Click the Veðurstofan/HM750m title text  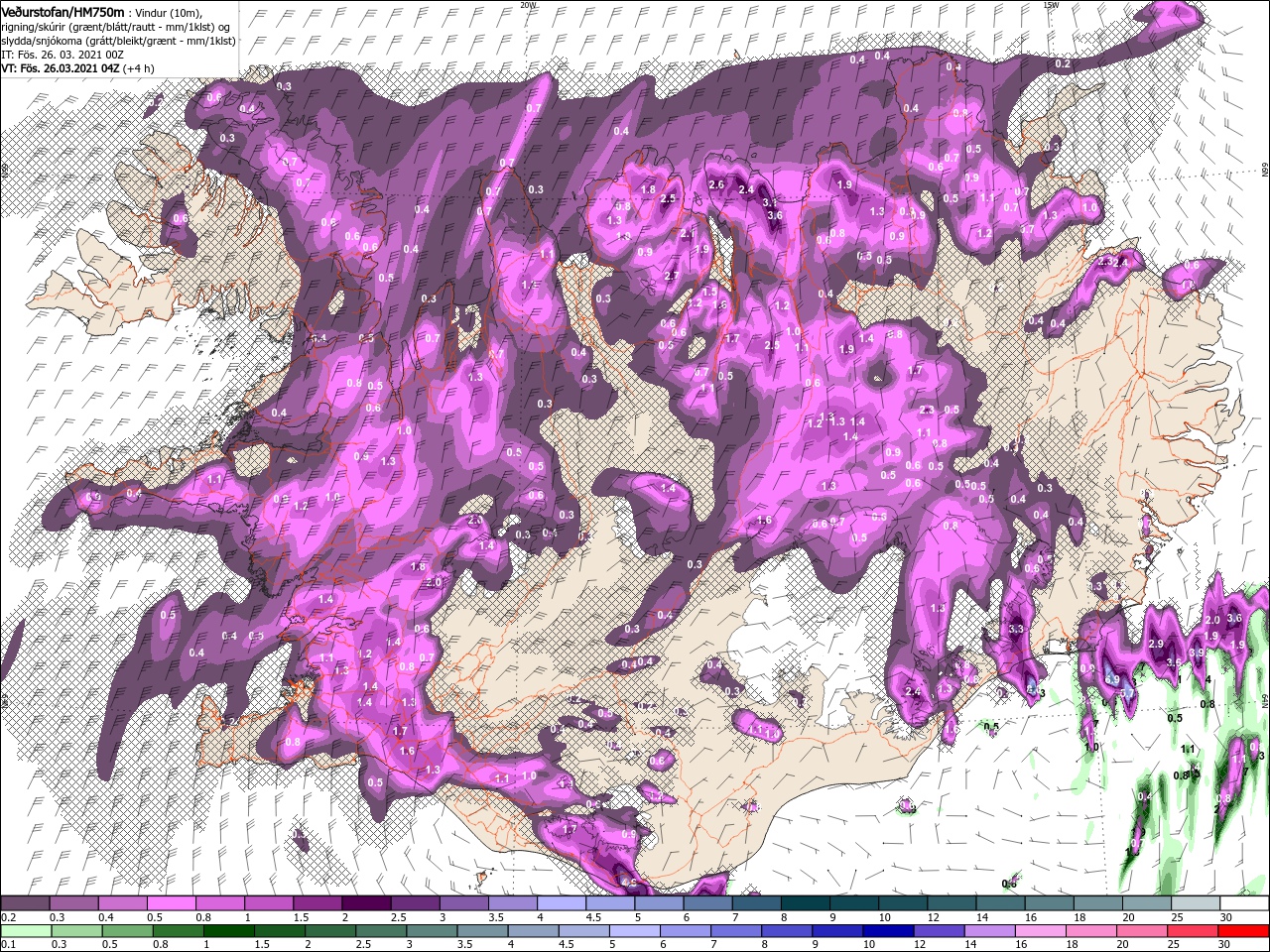pyautogui.click(x=63, y=11)
